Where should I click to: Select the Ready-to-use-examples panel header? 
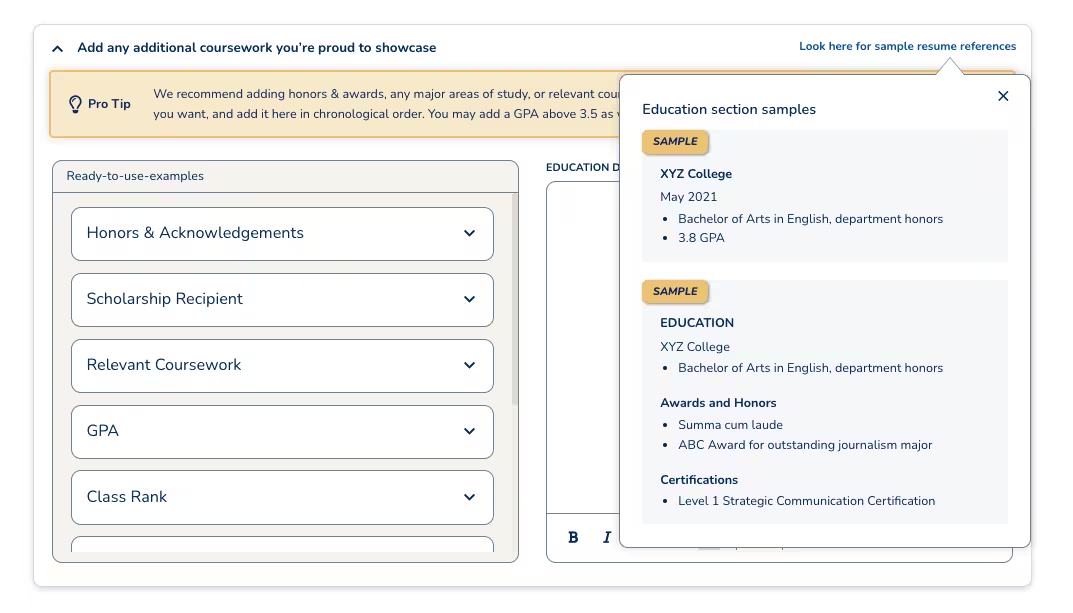137,176
